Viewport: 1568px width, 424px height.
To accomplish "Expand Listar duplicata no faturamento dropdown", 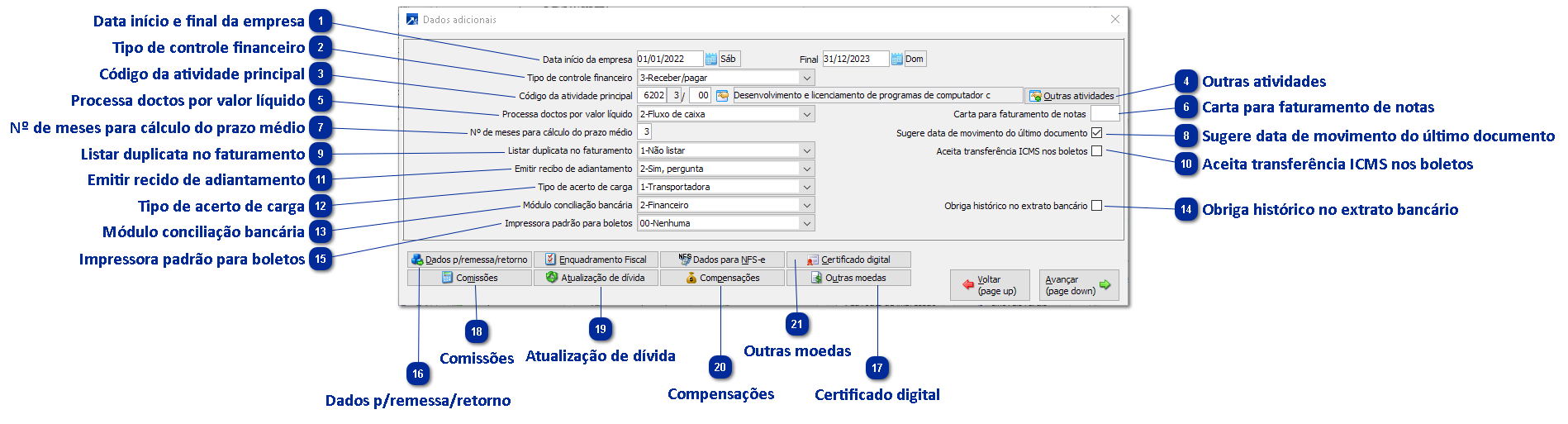I will click(x=807, y=150).
